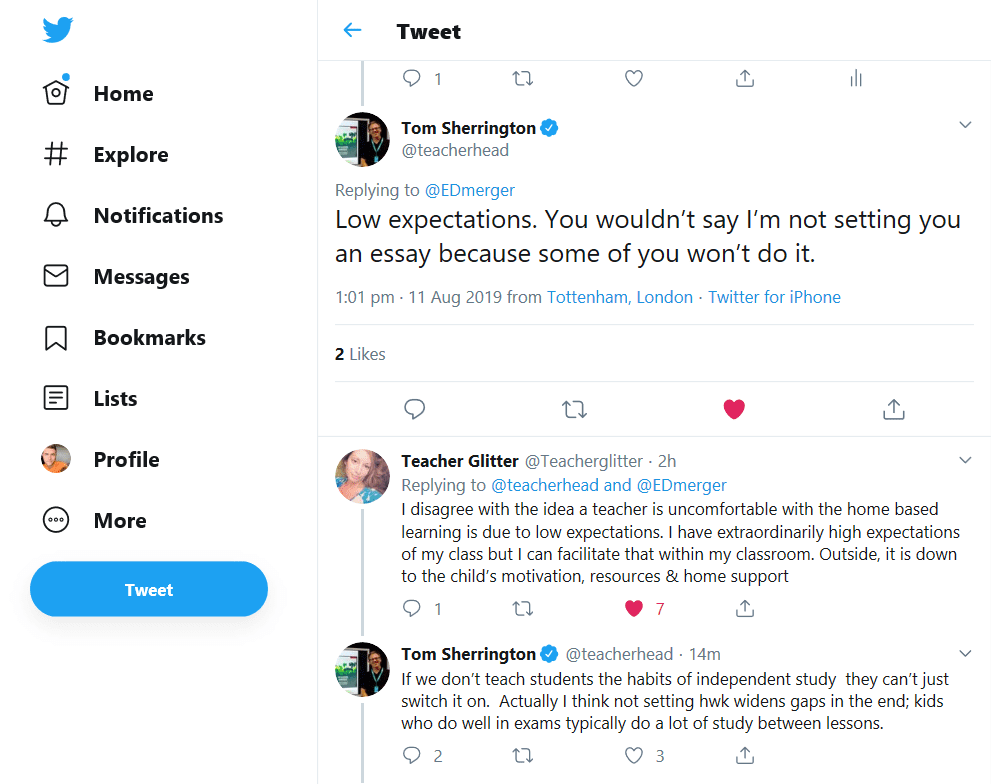Click the Twitter bird logo
991x784 pixels.
tap(58, 31)
